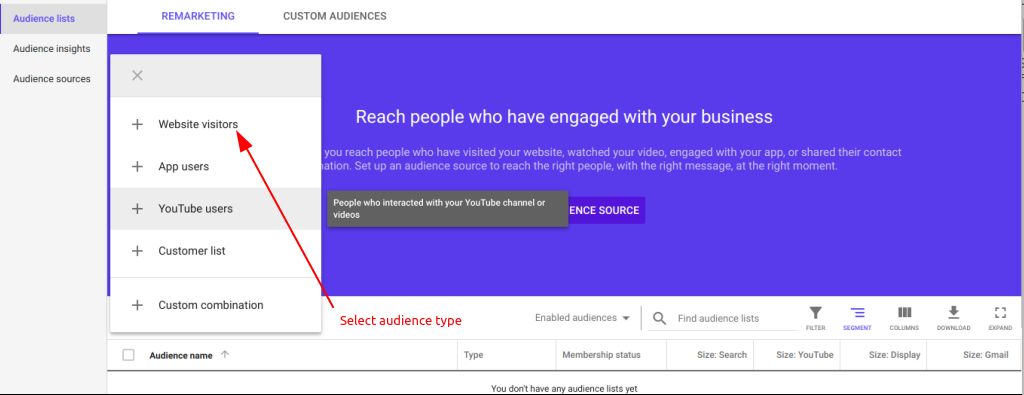Choose App users from the menu
Image resolution: width=1024 pixels, height=395 pixels.
pyautogui.click(x=216, y=166)
